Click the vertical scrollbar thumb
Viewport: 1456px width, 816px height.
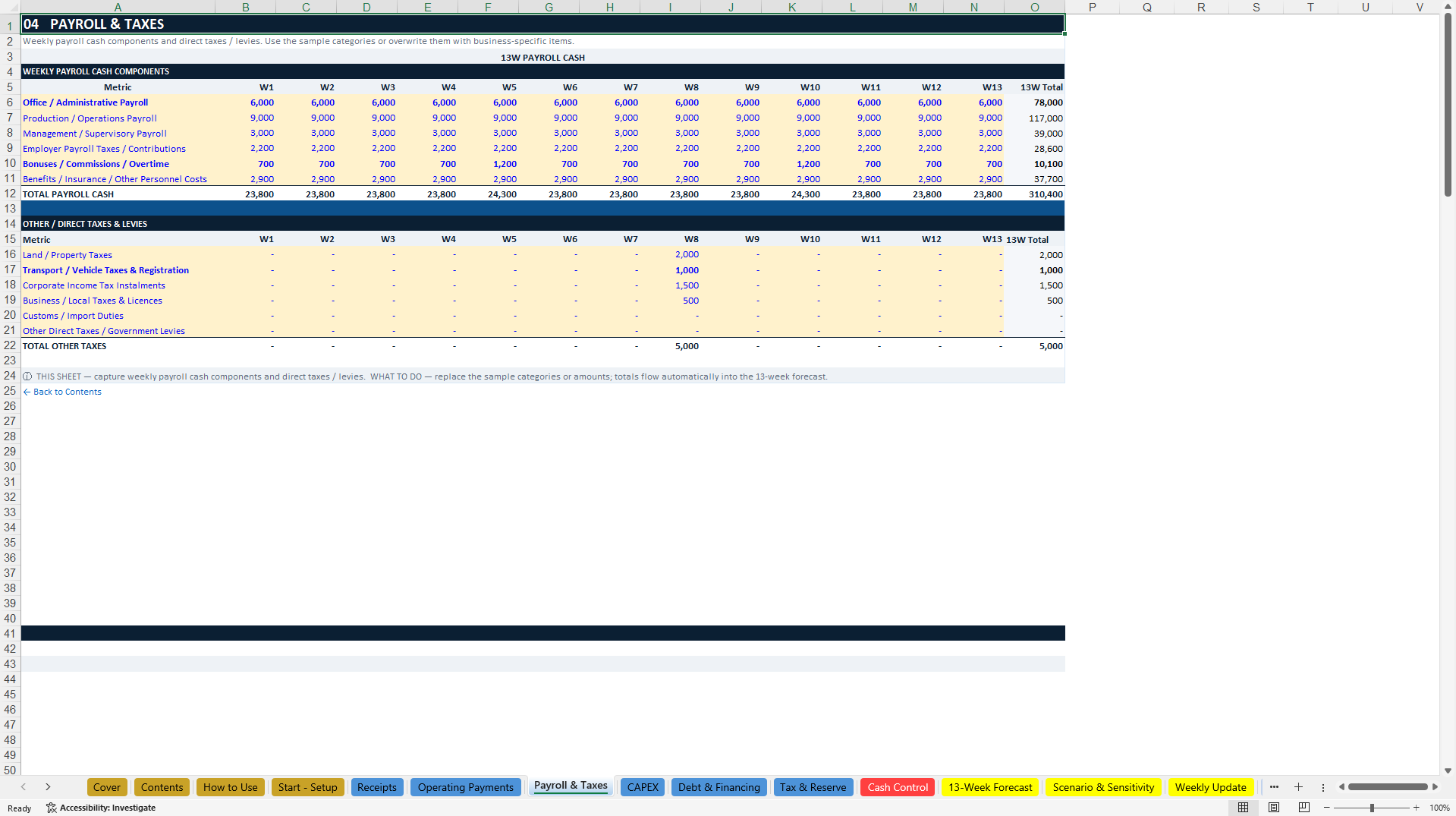1448,106
